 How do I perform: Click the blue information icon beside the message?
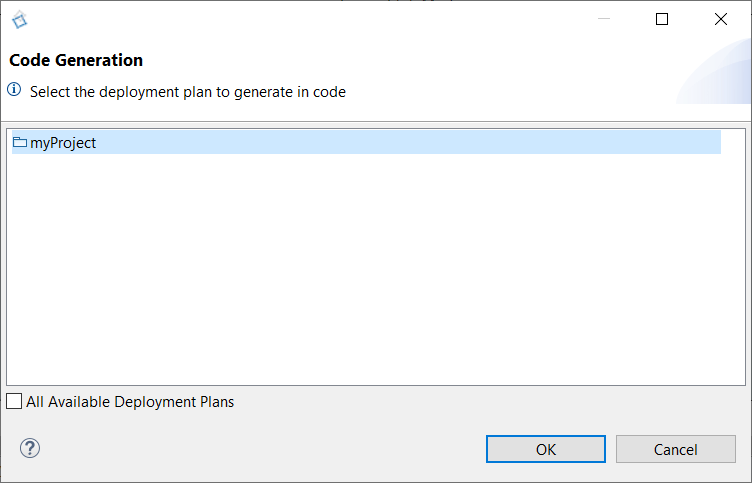[14, 89]
